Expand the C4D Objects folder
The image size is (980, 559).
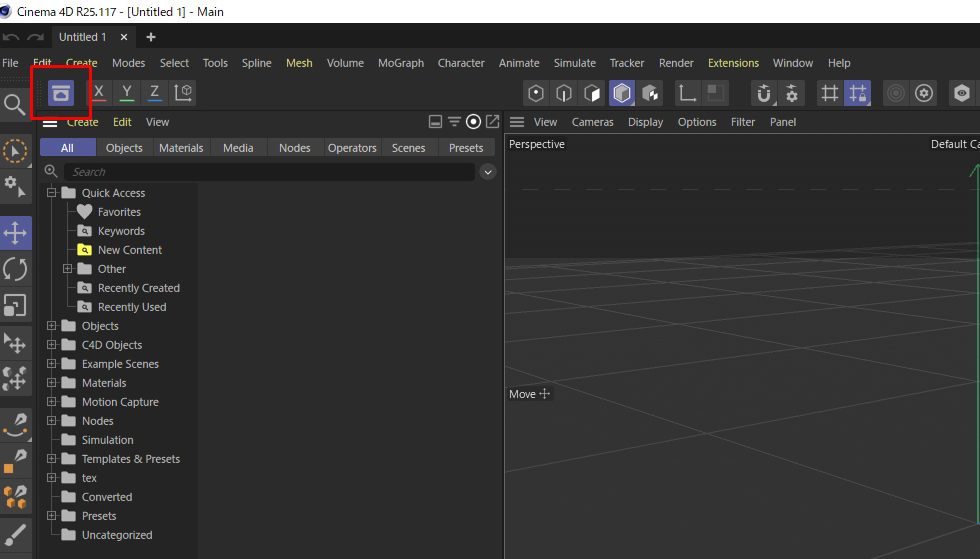point(52,345)
